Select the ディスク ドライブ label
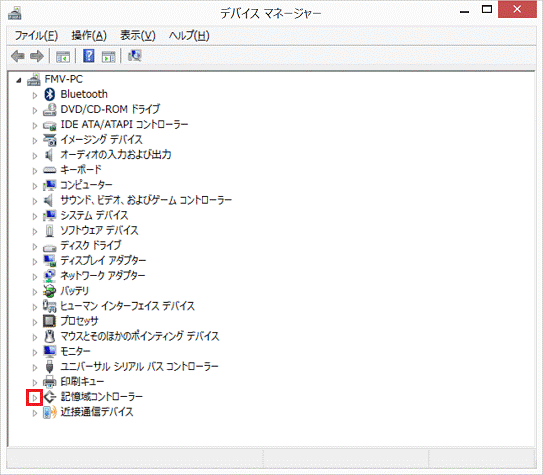The width and height of the screenshot is (543, 475). (x=91, y=246)
